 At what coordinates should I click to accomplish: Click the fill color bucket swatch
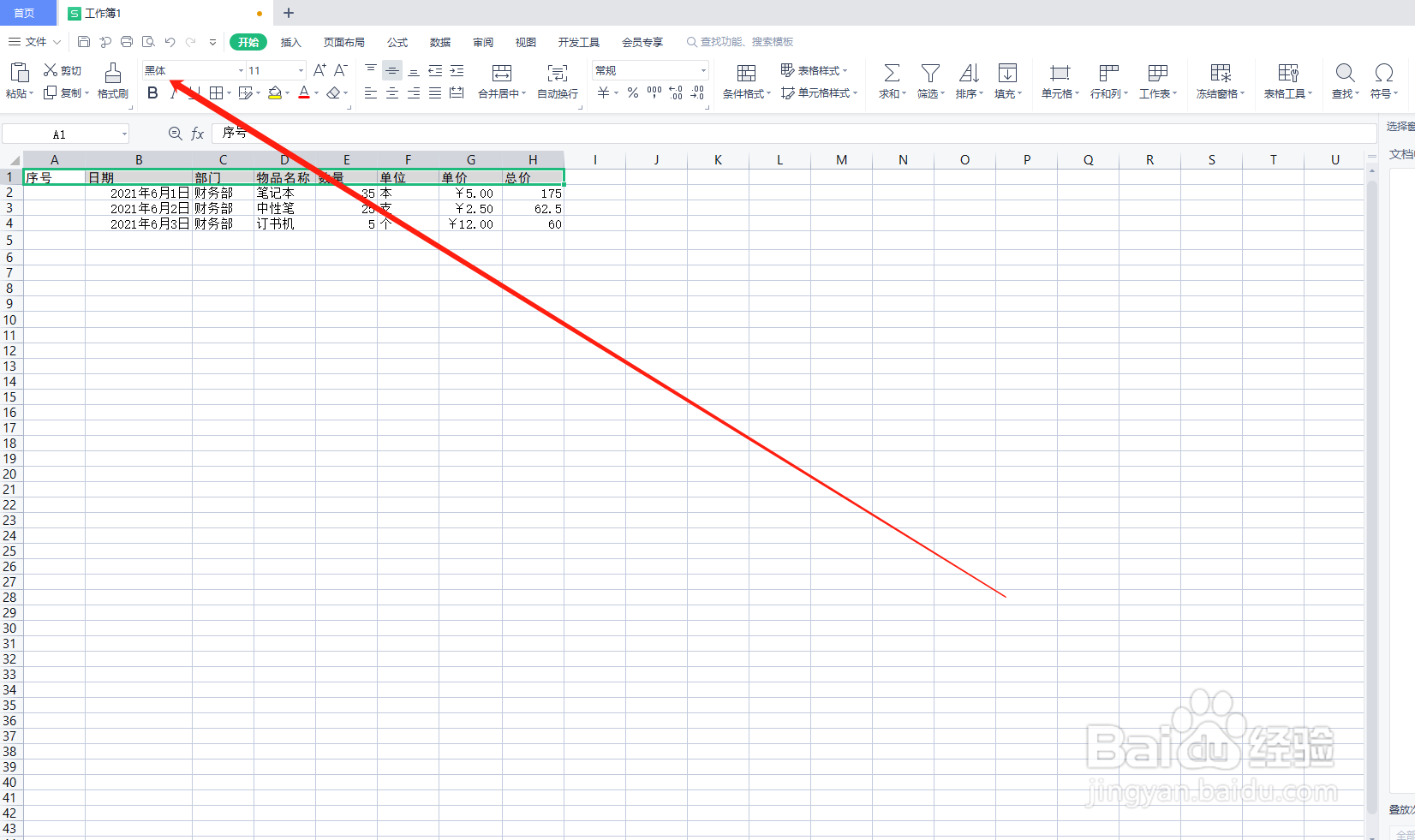point(275,92)
